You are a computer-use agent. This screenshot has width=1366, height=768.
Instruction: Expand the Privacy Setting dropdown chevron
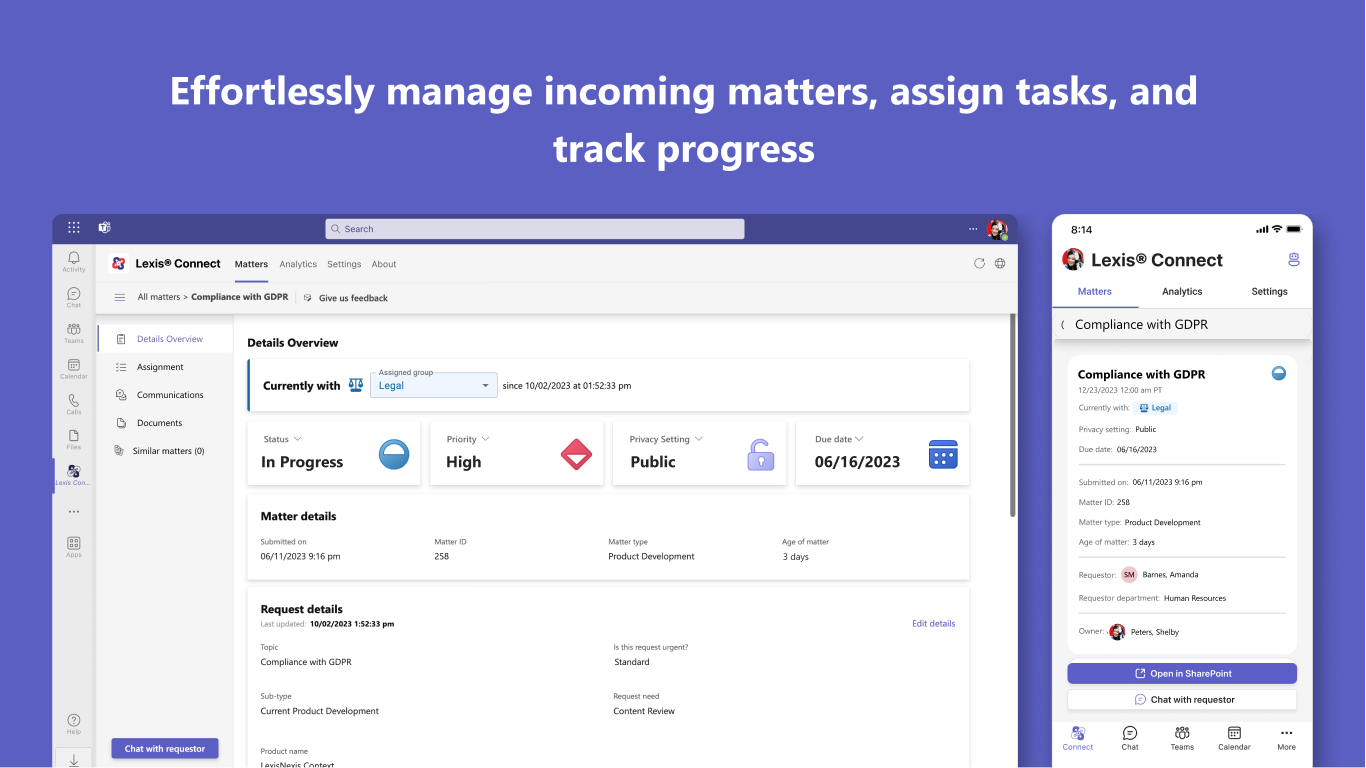[699, 439]
